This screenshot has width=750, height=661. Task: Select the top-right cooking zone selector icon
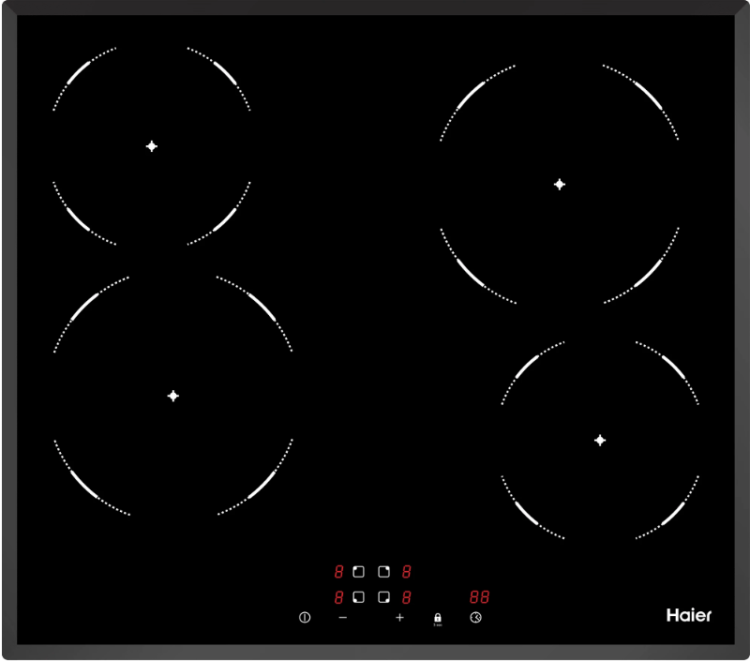tap(384, 572)
